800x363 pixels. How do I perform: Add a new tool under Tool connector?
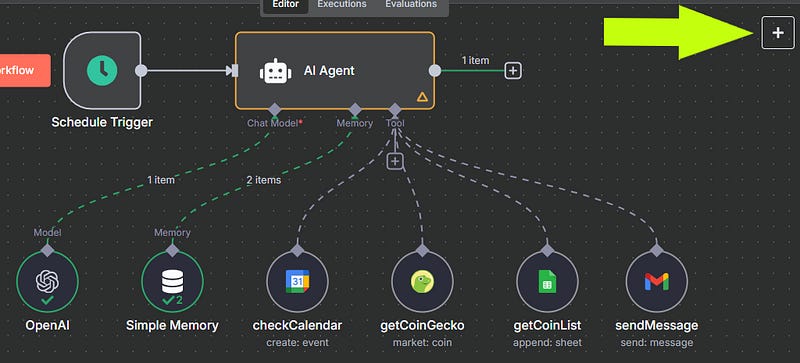click(395, 161)
